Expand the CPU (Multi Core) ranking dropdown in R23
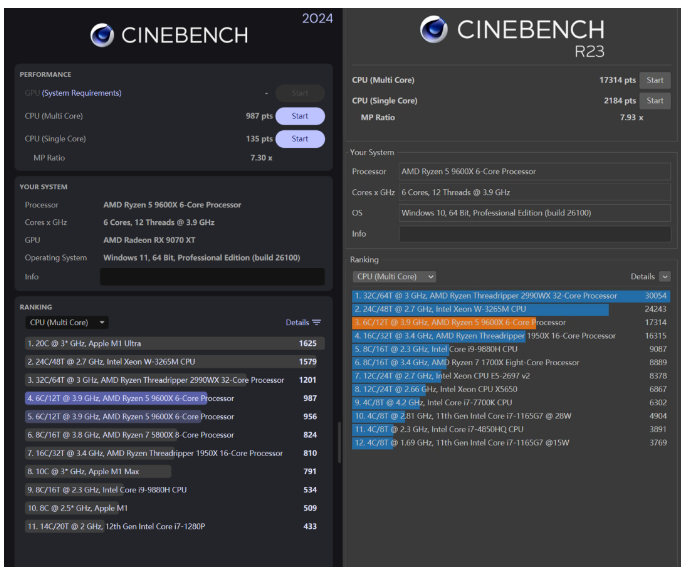Viewport: 685px width, 575px height. (395, 276)
